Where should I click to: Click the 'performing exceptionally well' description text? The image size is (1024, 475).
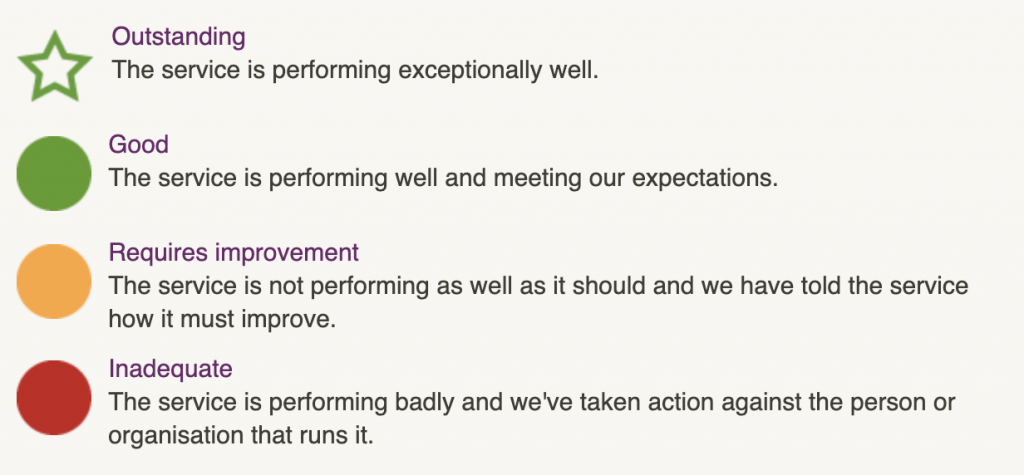[435, 71]
